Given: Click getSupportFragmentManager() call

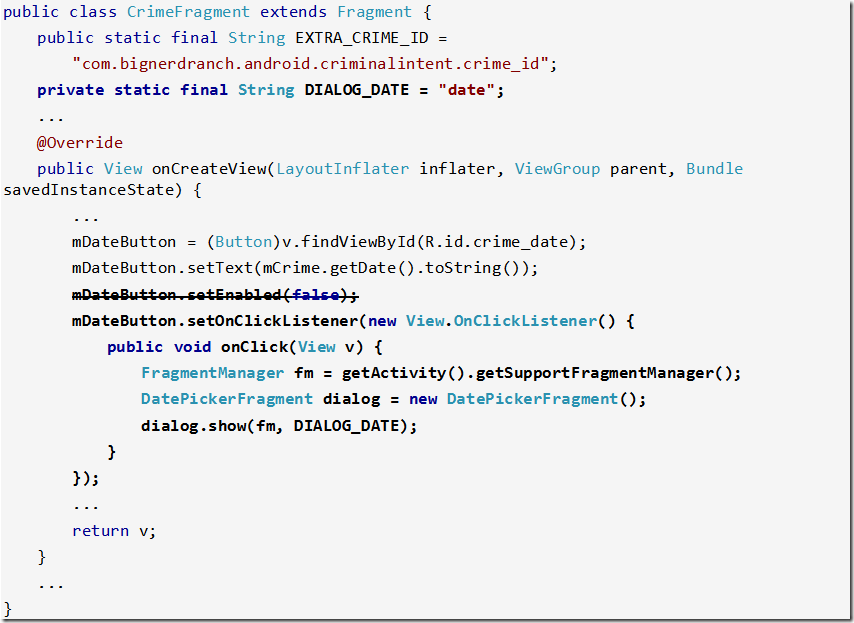Looking at the screenshot, I should click(x=604, y=373).
